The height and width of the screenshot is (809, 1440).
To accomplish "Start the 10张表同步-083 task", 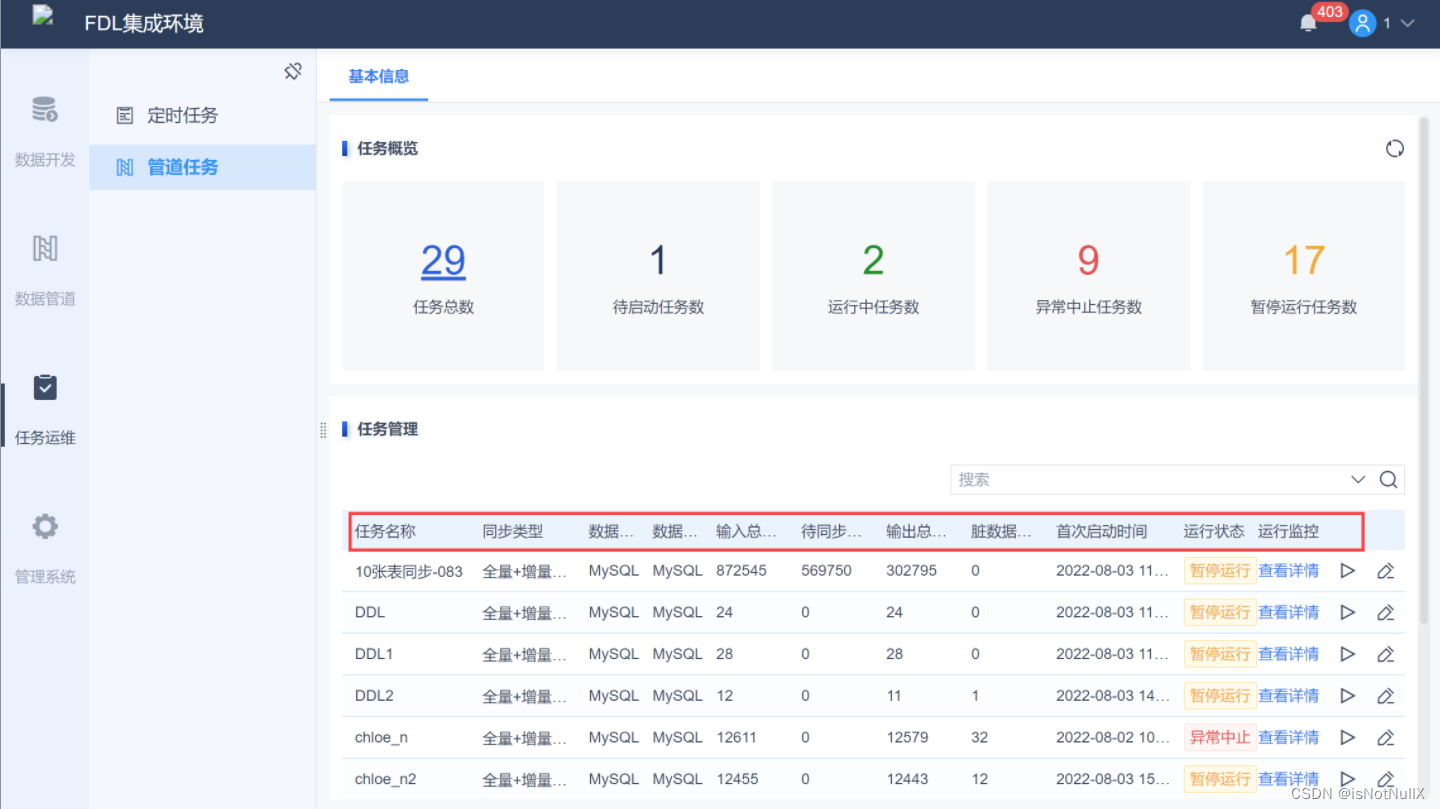I will 1348,571.
